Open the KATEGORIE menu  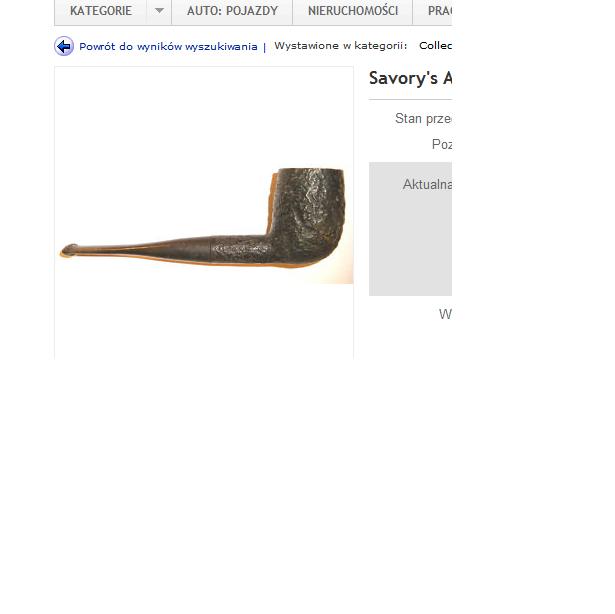click(100, 11)
